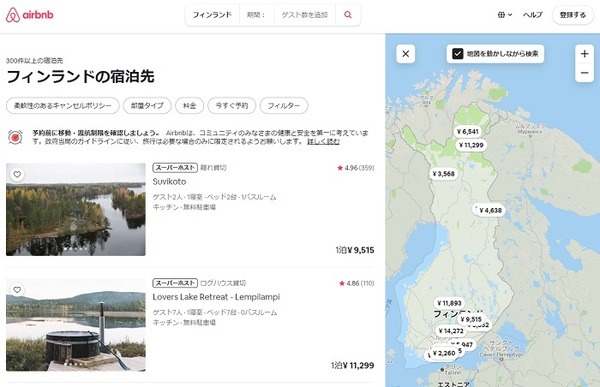Image resolution: width=600 pixels, height=387 pixels.
Task: Edit the フィンランド location field
Action: coord(212,15)
